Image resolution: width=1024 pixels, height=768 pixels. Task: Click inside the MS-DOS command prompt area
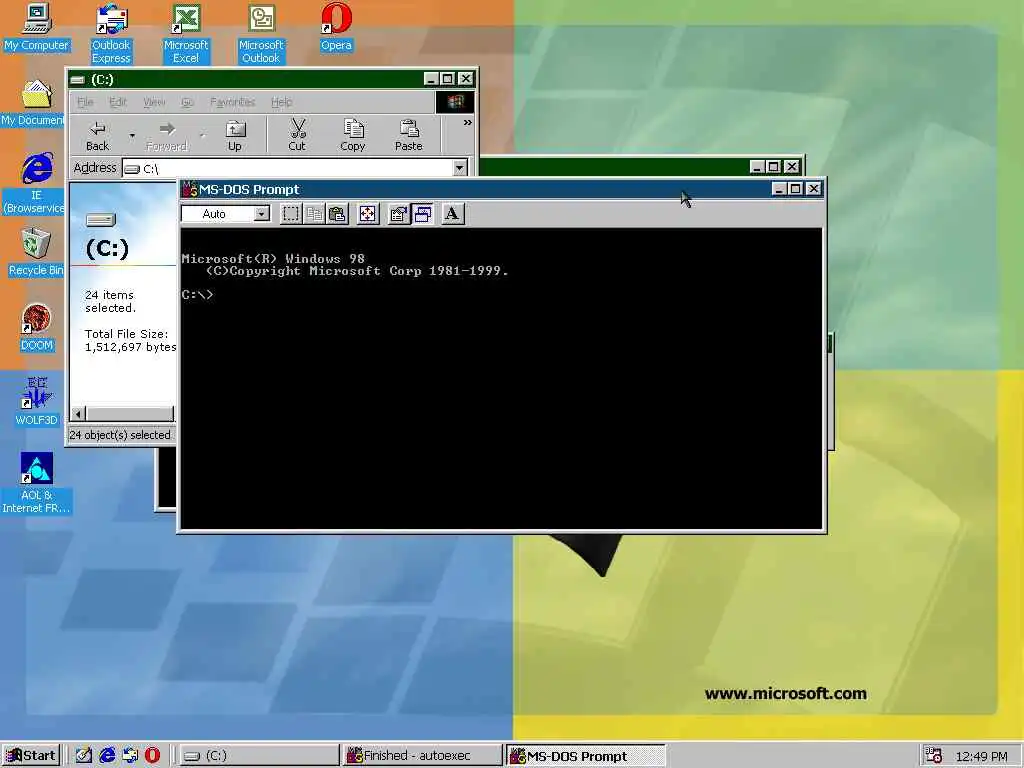click(501, 378)
